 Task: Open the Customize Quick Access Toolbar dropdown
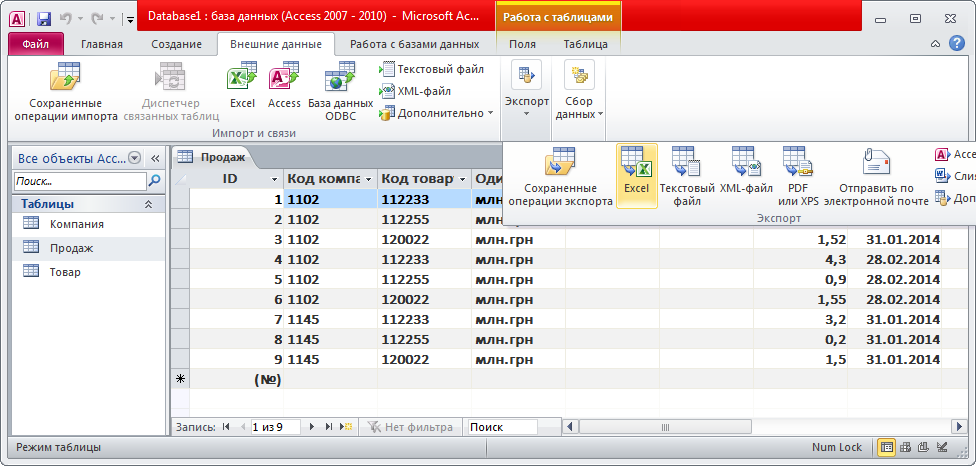[130, 19]
